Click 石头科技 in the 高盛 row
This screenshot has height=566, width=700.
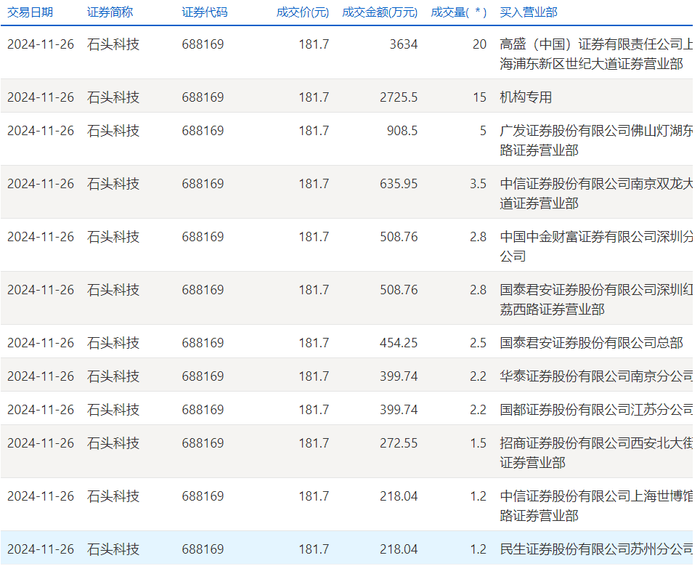point(113,44)
